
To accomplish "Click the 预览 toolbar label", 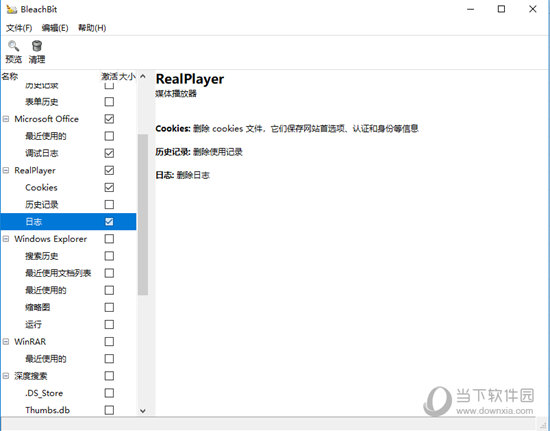I will coord(13,59).
